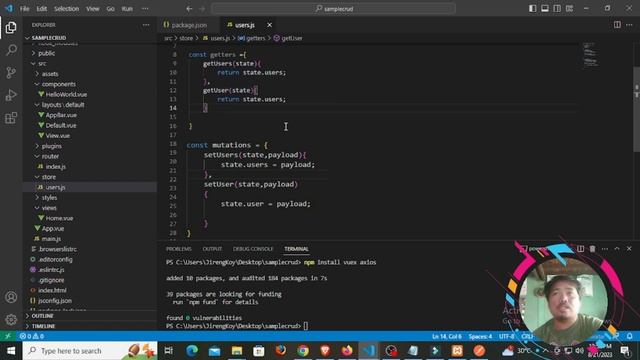
Task: Click the samplecrud command center search box
Action: (x=333, y=9)
